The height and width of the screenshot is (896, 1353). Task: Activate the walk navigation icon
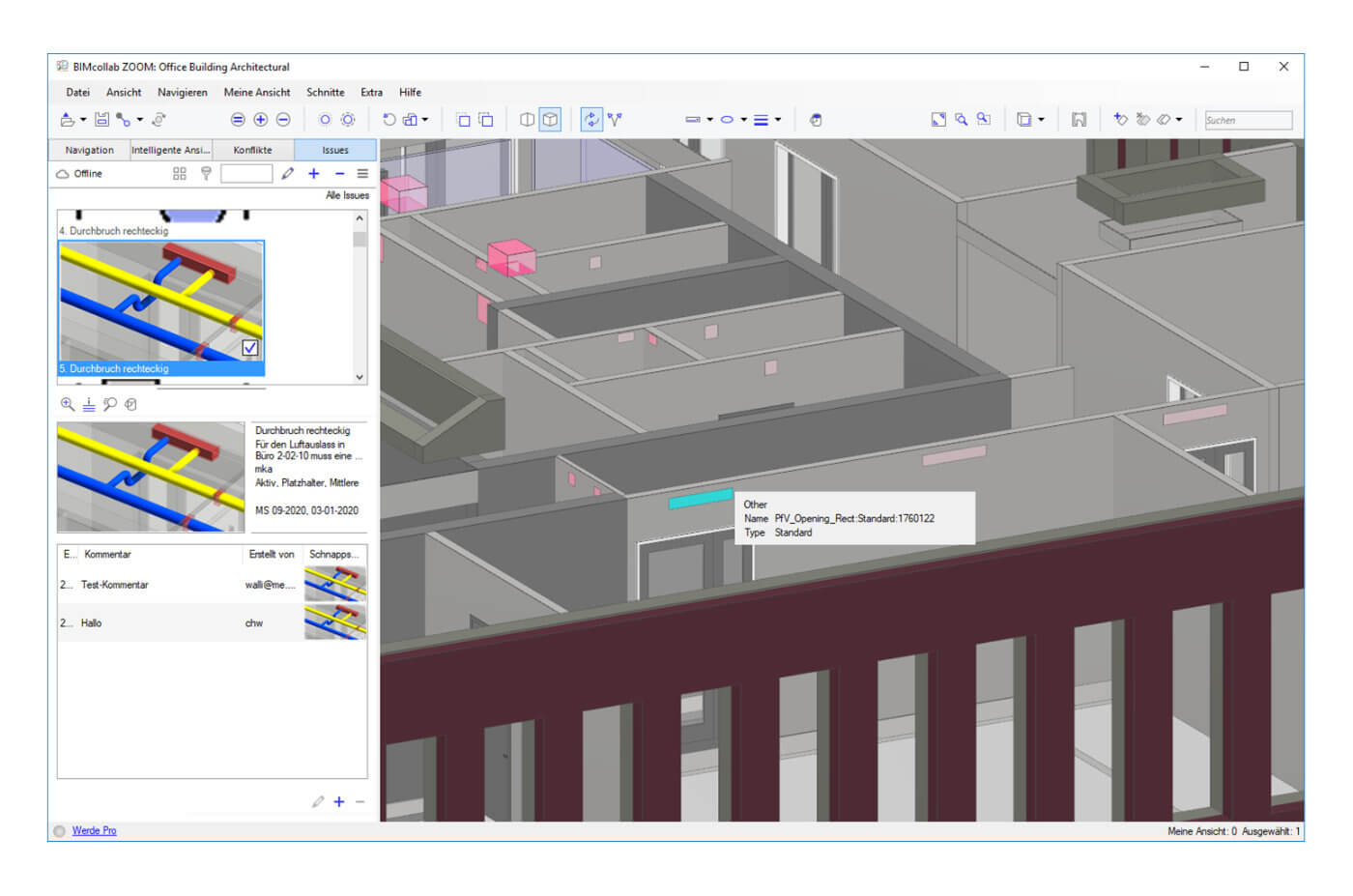point(616,119)
